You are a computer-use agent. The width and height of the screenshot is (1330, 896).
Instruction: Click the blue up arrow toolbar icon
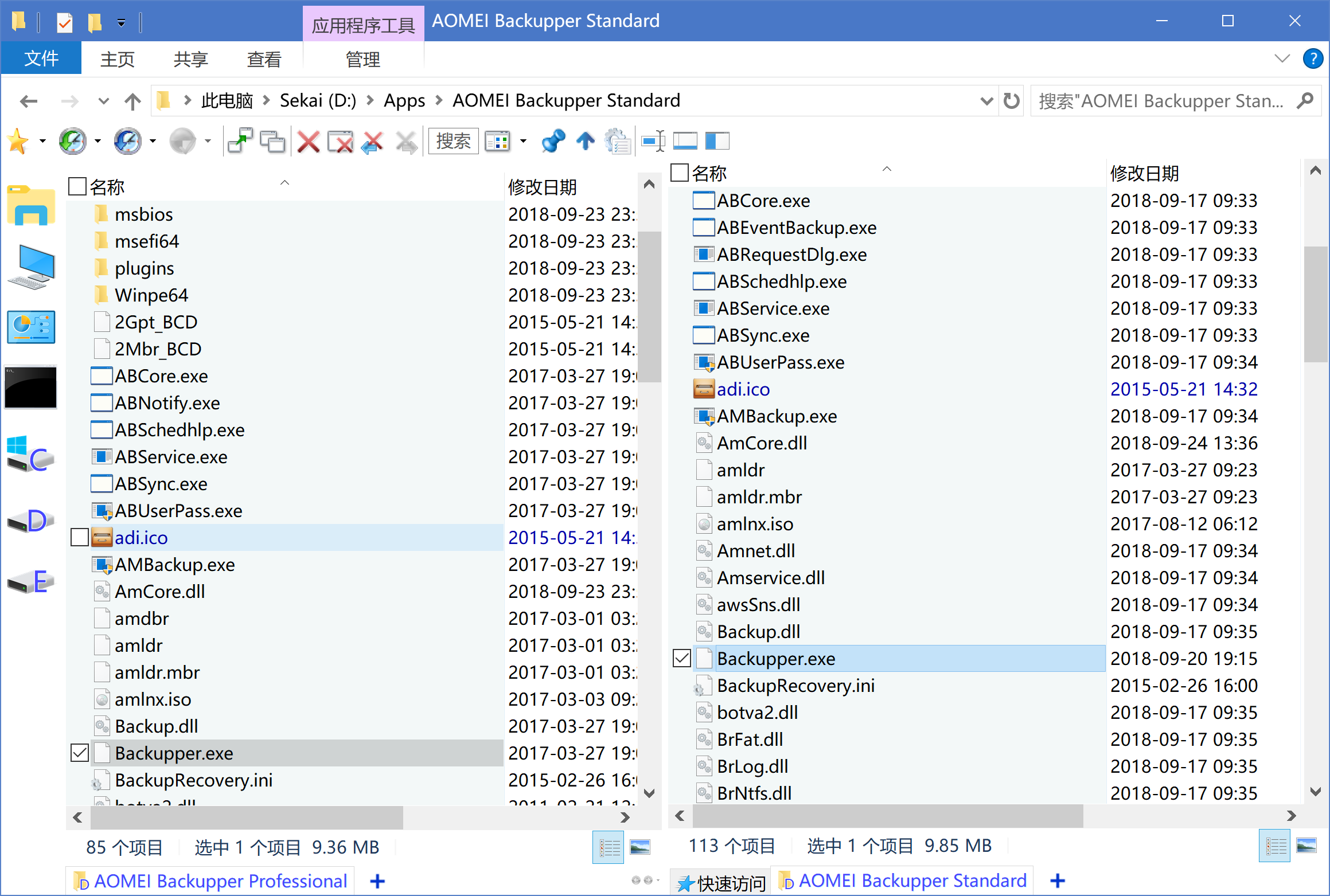pyautogui.click(x=586, y=141)
